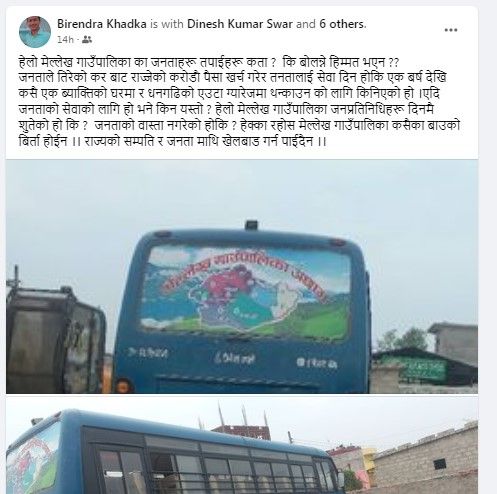Click the painted rear window in second photo
The height and width of the screenshot is (494, 497).
(33, 458)
